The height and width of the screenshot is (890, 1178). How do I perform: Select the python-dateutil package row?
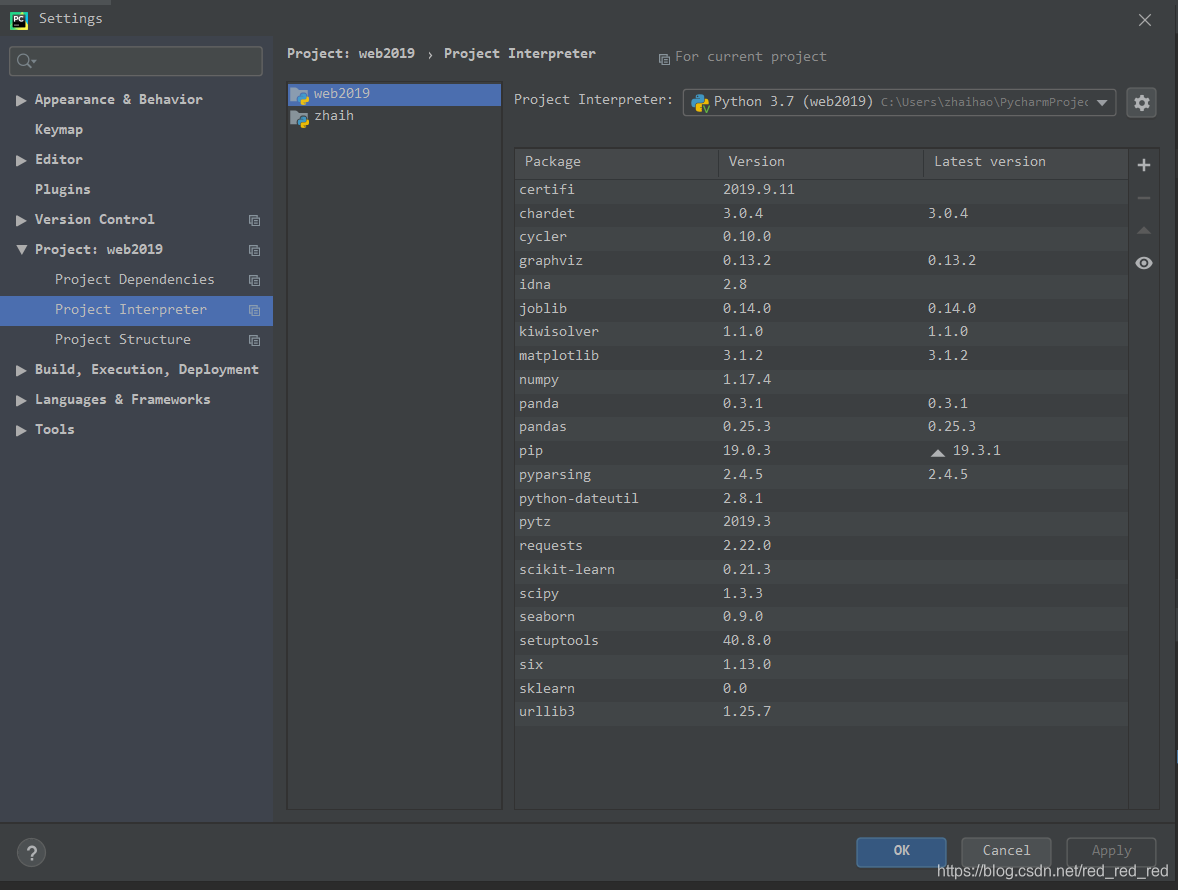[821, 499]
